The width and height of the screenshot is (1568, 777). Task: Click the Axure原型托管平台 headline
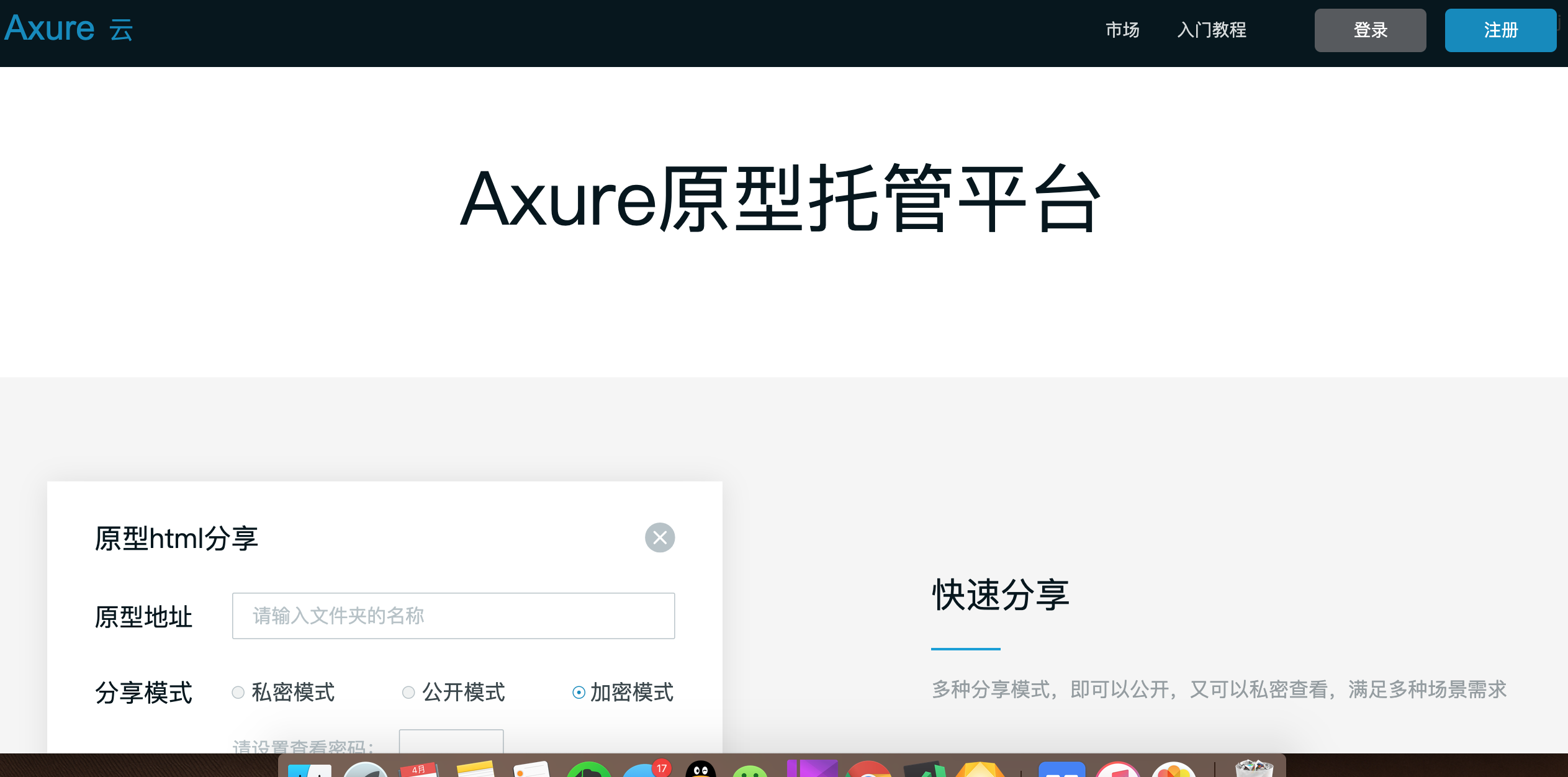tap(781, 199)
